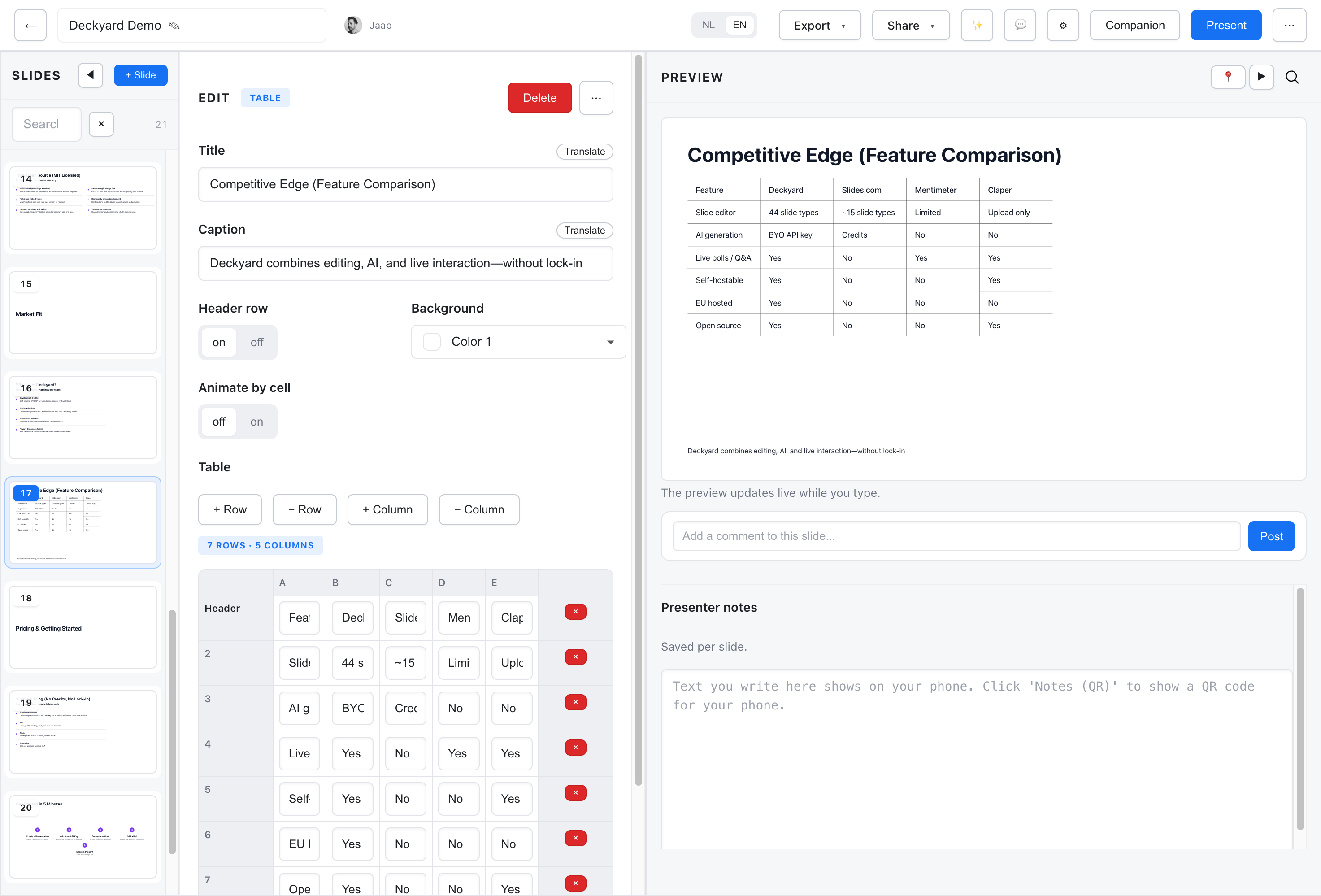Select slide 20 thumbnail

[x=83, y=837]
